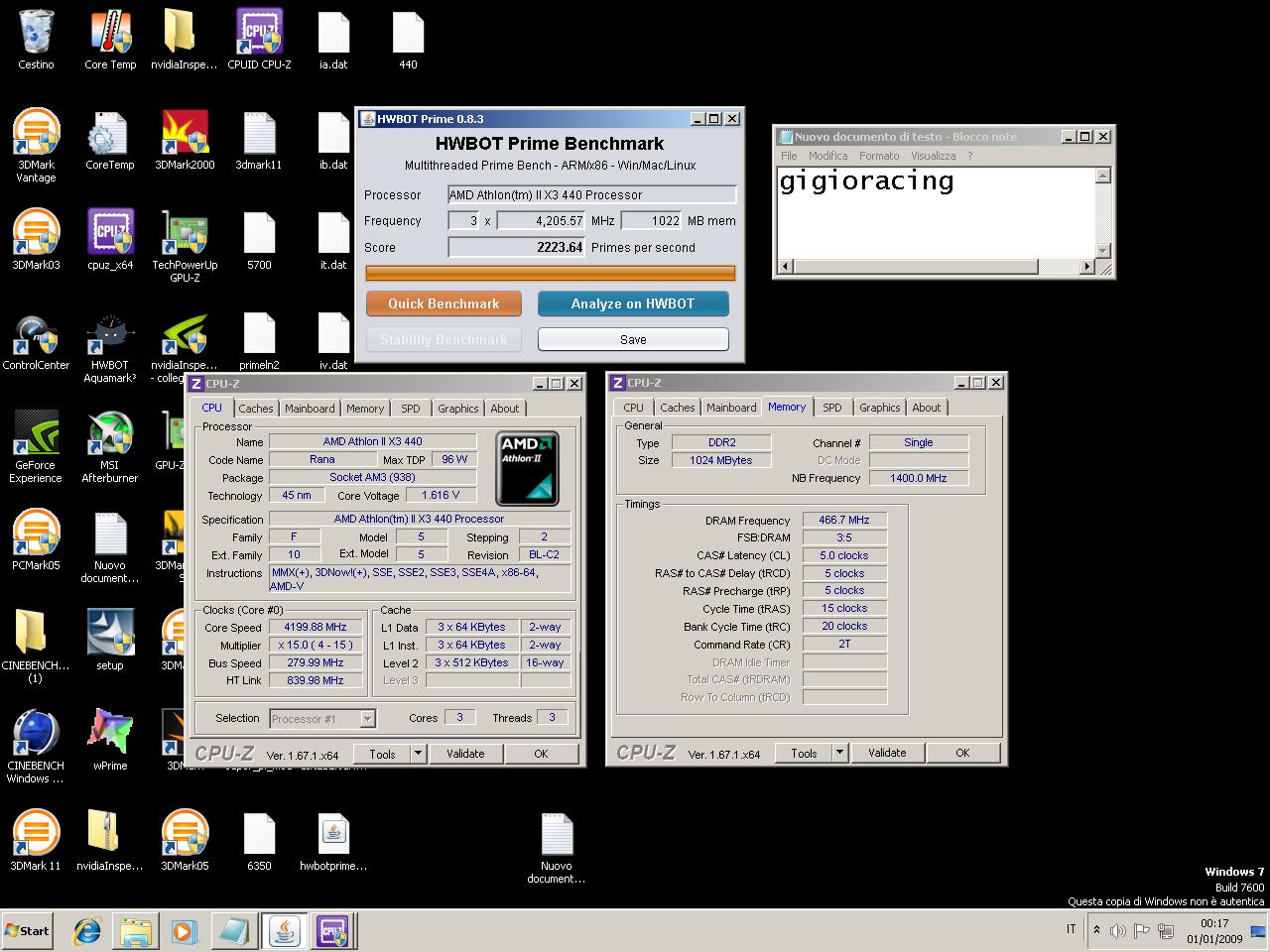Save the HWBOT Prime result
The height and width of the screenshot is (952, 1270).
click(633, 339)
